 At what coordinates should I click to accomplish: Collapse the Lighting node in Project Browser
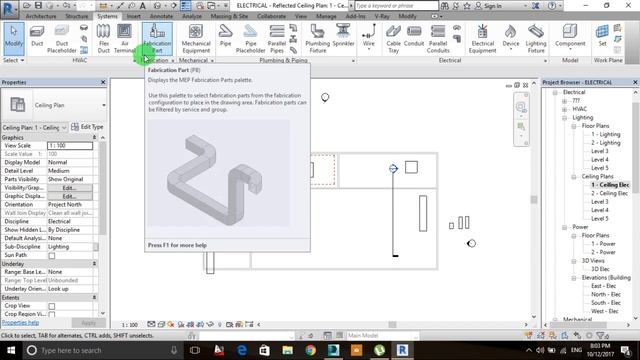tap(564, 118)
